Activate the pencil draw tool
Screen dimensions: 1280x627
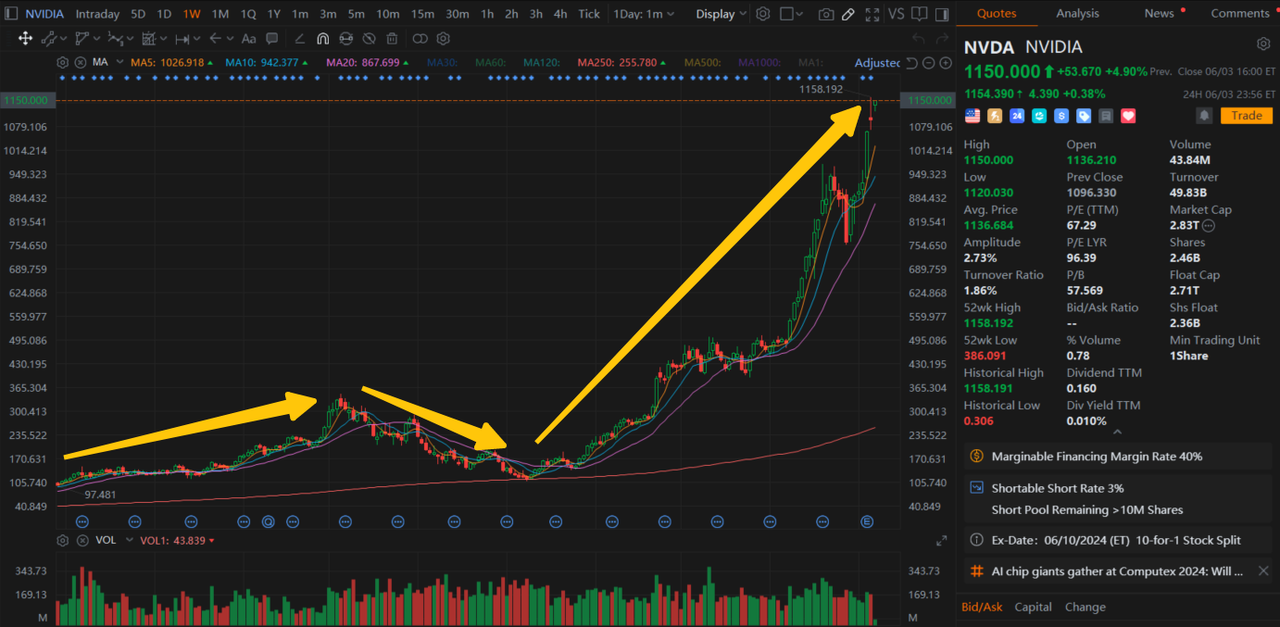(848, 14)
